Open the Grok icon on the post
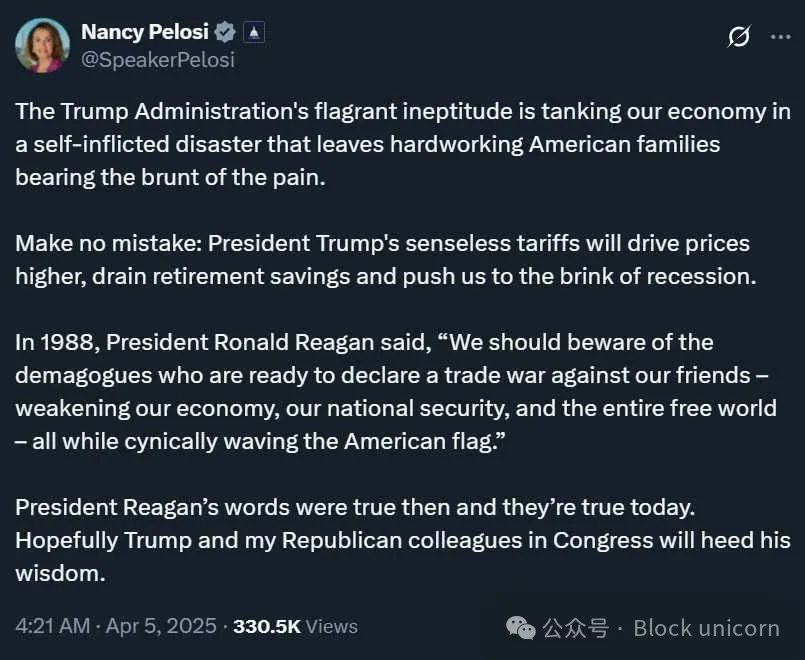 click(739, 37)
